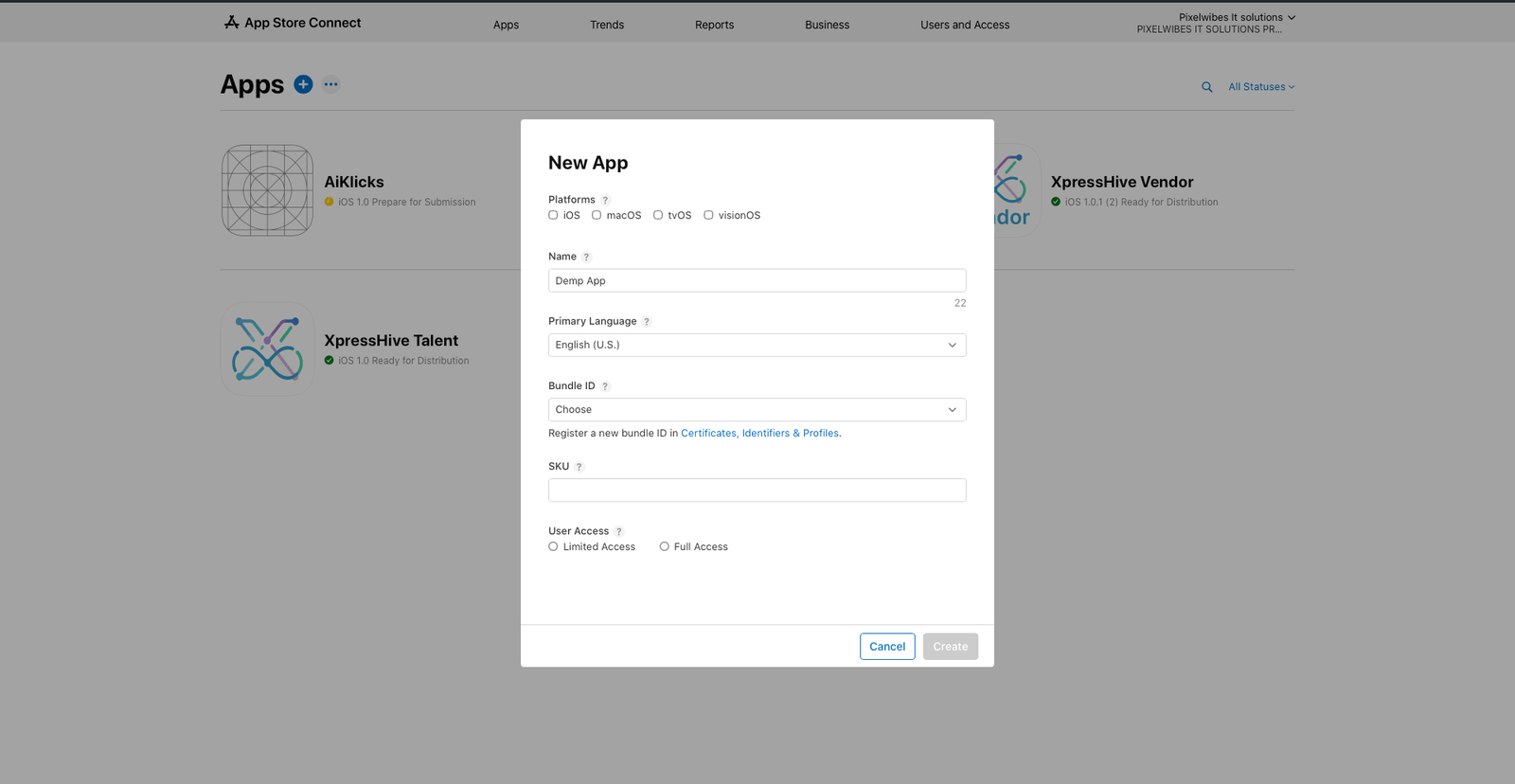Open the XpressHive Talent app title
This screenshot has height=784, width=1515.
pyautogui.click(x=391, y=341)
